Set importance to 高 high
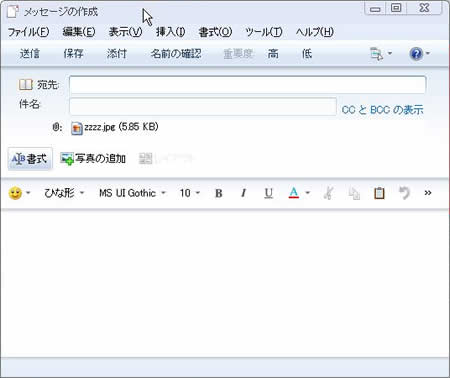 [x=273, y=53]
